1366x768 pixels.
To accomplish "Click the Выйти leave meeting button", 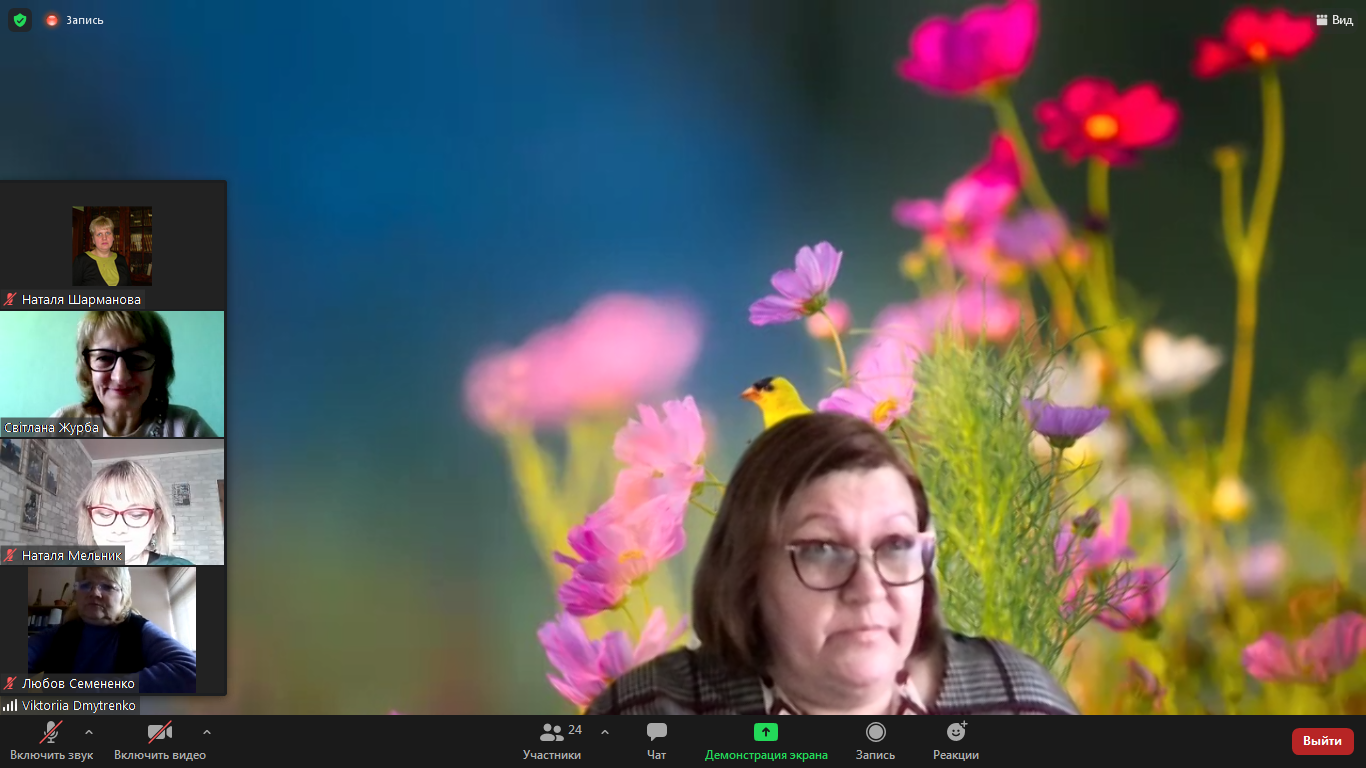I will click(1322, 741).
